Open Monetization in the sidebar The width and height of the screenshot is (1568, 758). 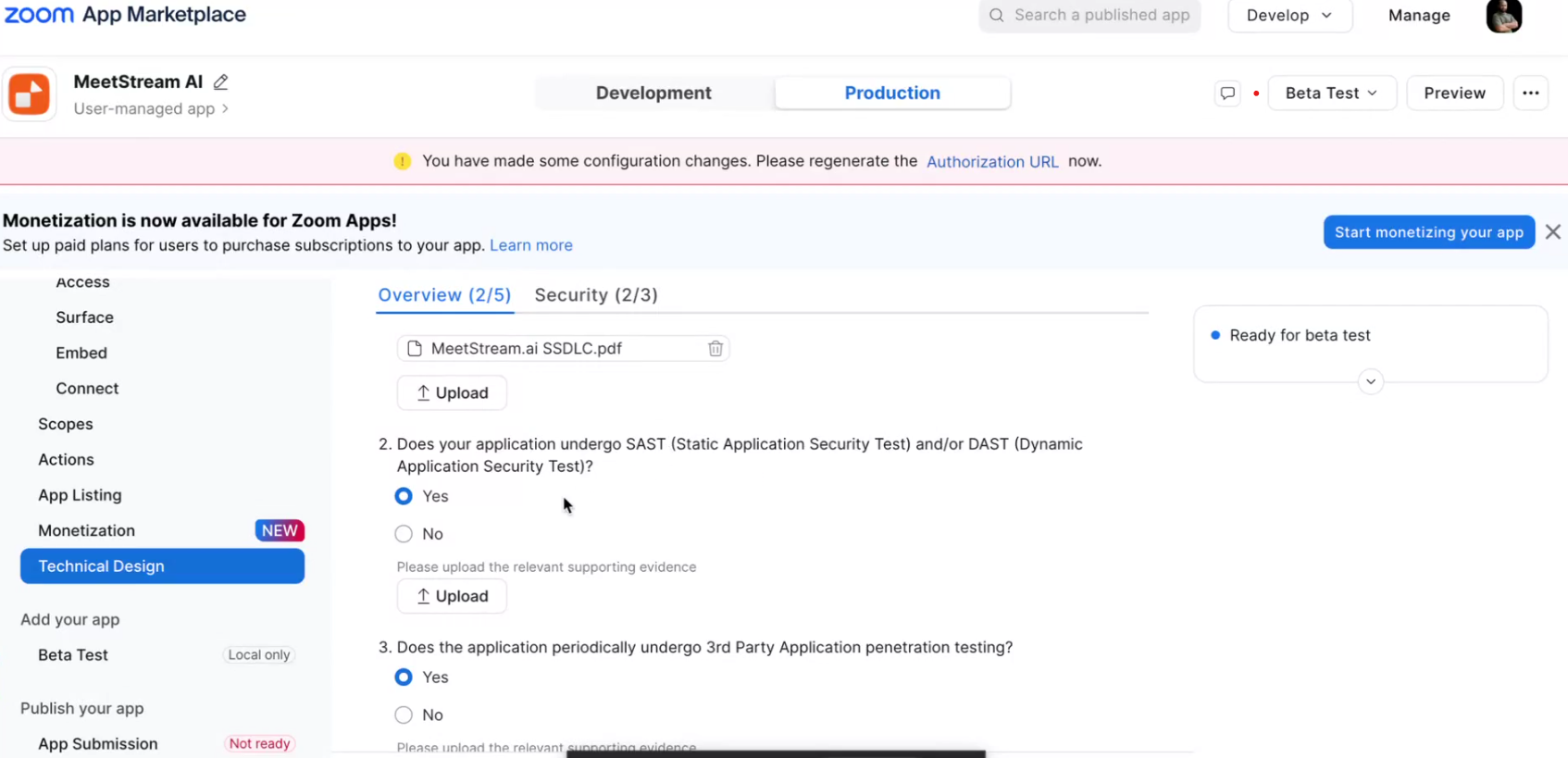click(86, 531)
